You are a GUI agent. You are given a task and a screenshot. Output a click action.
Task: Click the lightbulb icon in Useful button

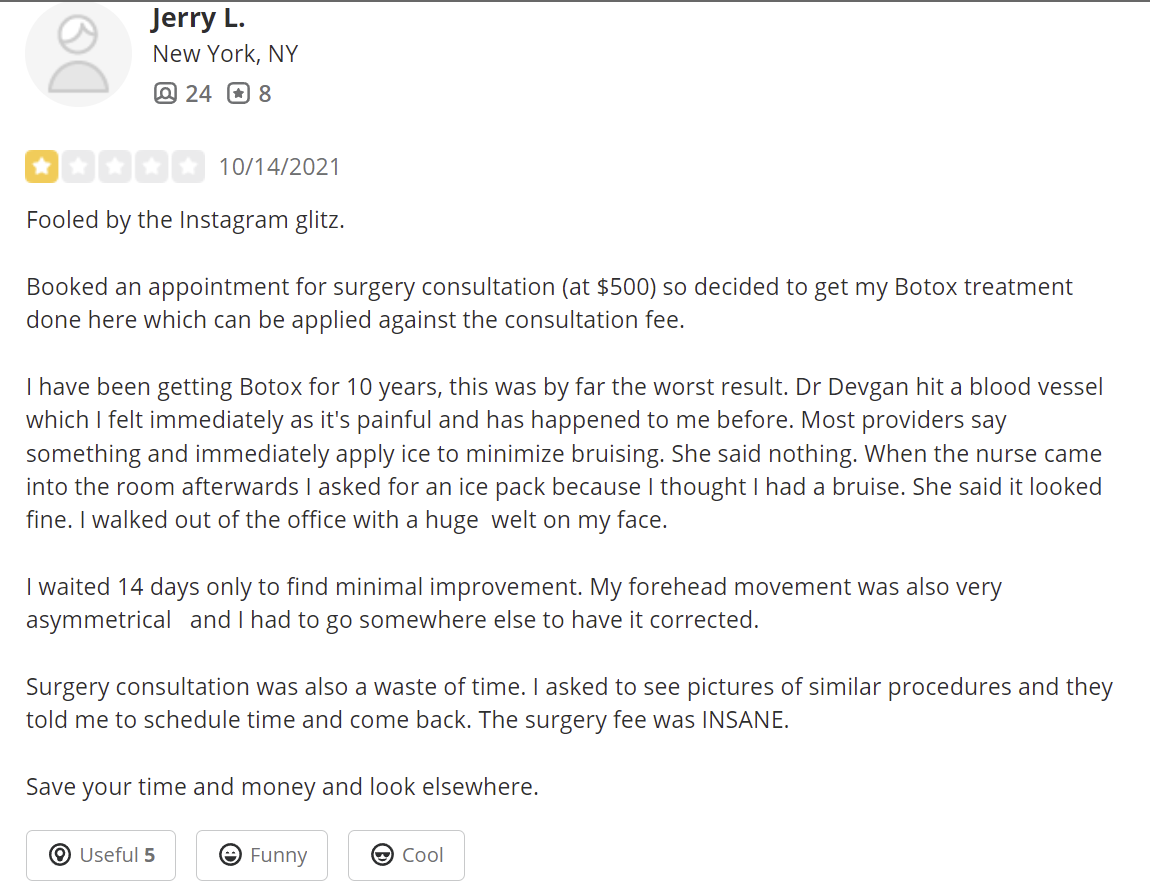(60, 855)
